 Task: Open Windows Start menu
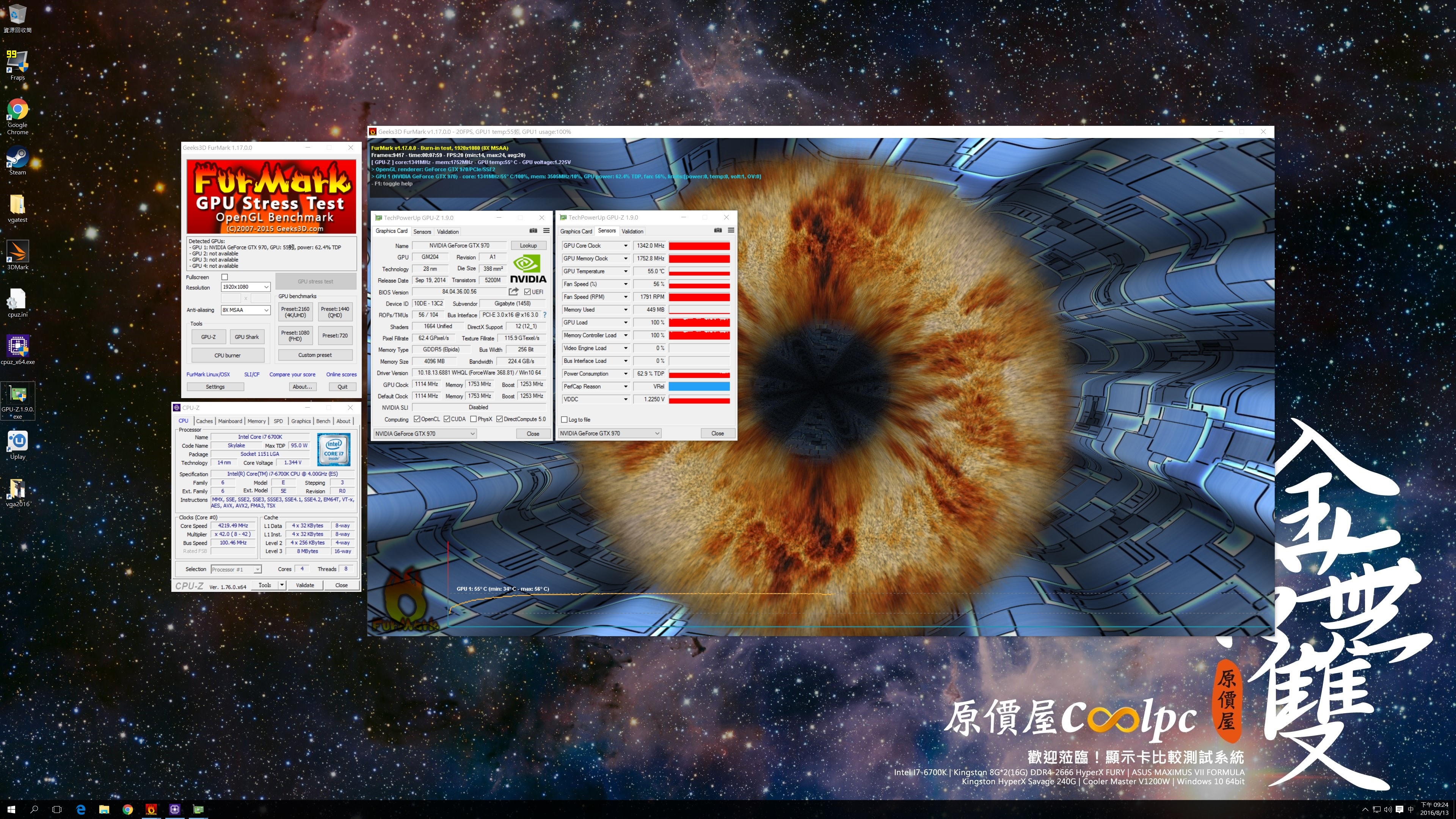[x=11, y=810]
